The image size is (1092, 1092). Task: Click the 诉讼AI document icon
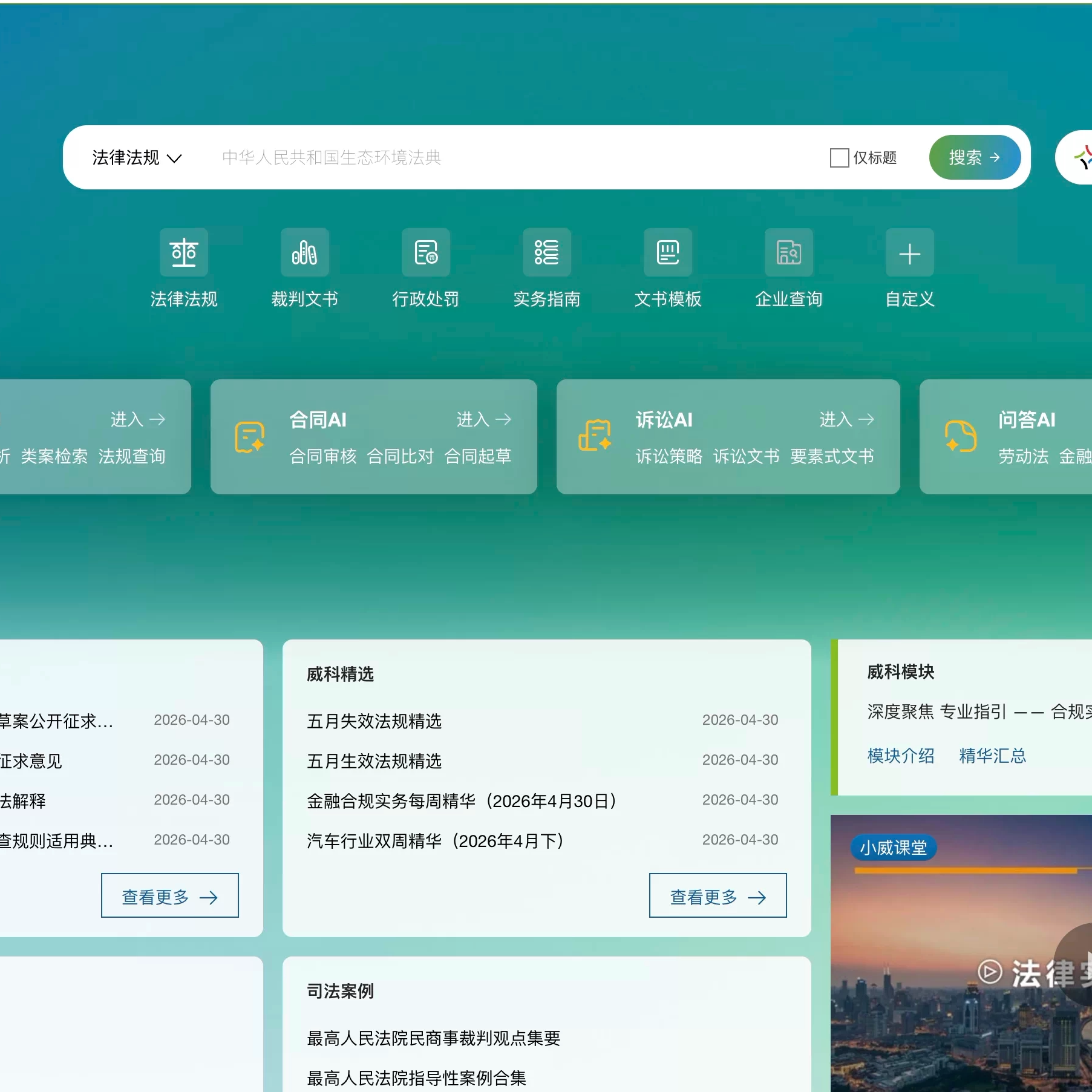coord(595,436)
